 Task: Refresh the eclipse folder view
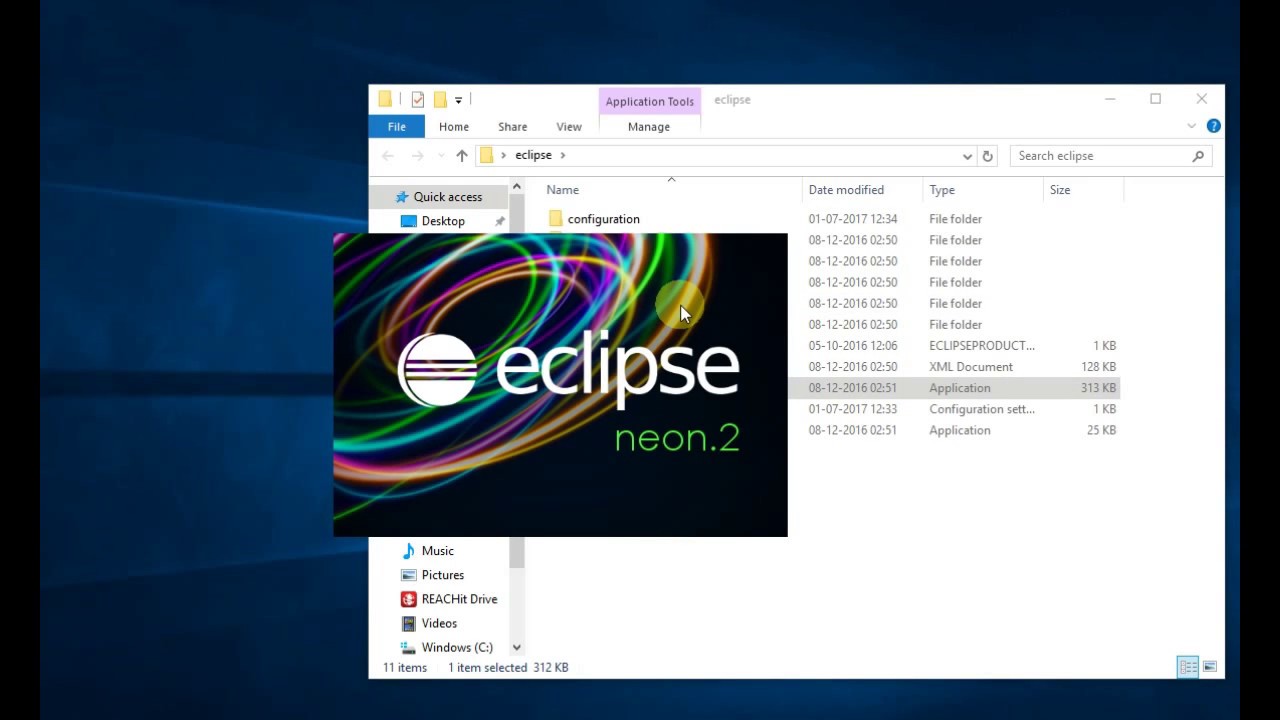(x=988, y=156)
